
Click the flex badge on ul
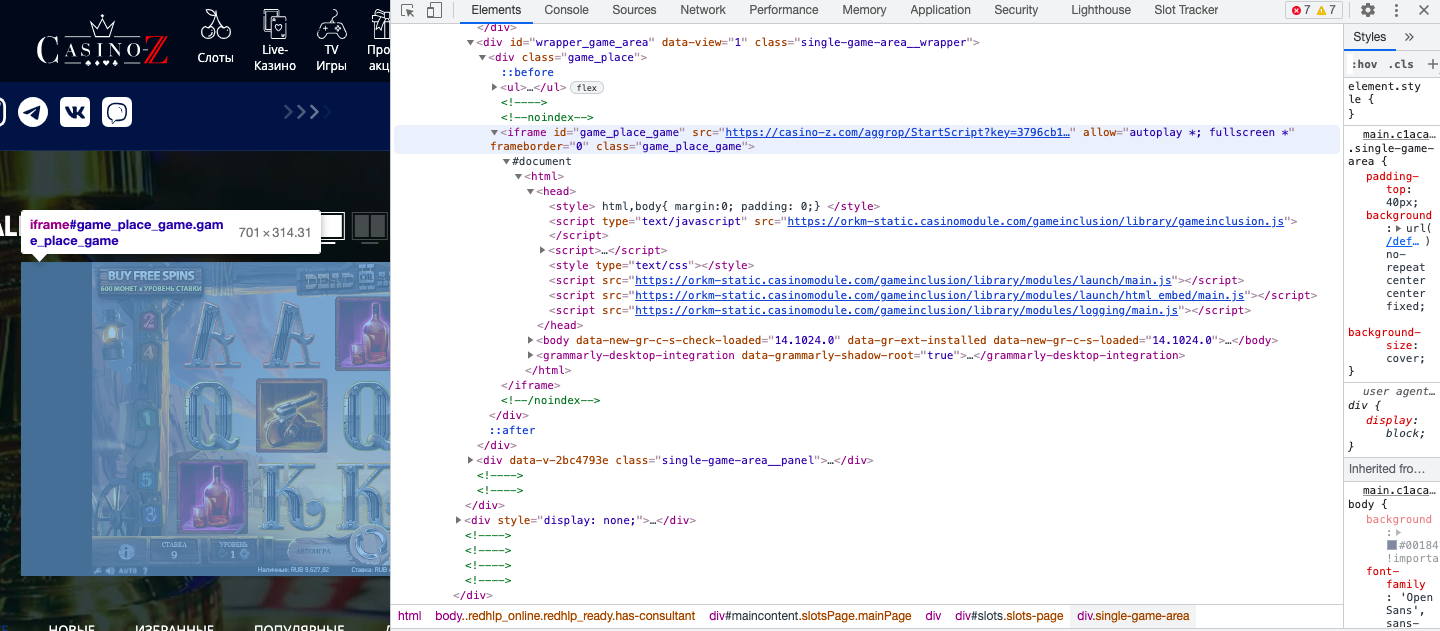click(x=587, y=88)
